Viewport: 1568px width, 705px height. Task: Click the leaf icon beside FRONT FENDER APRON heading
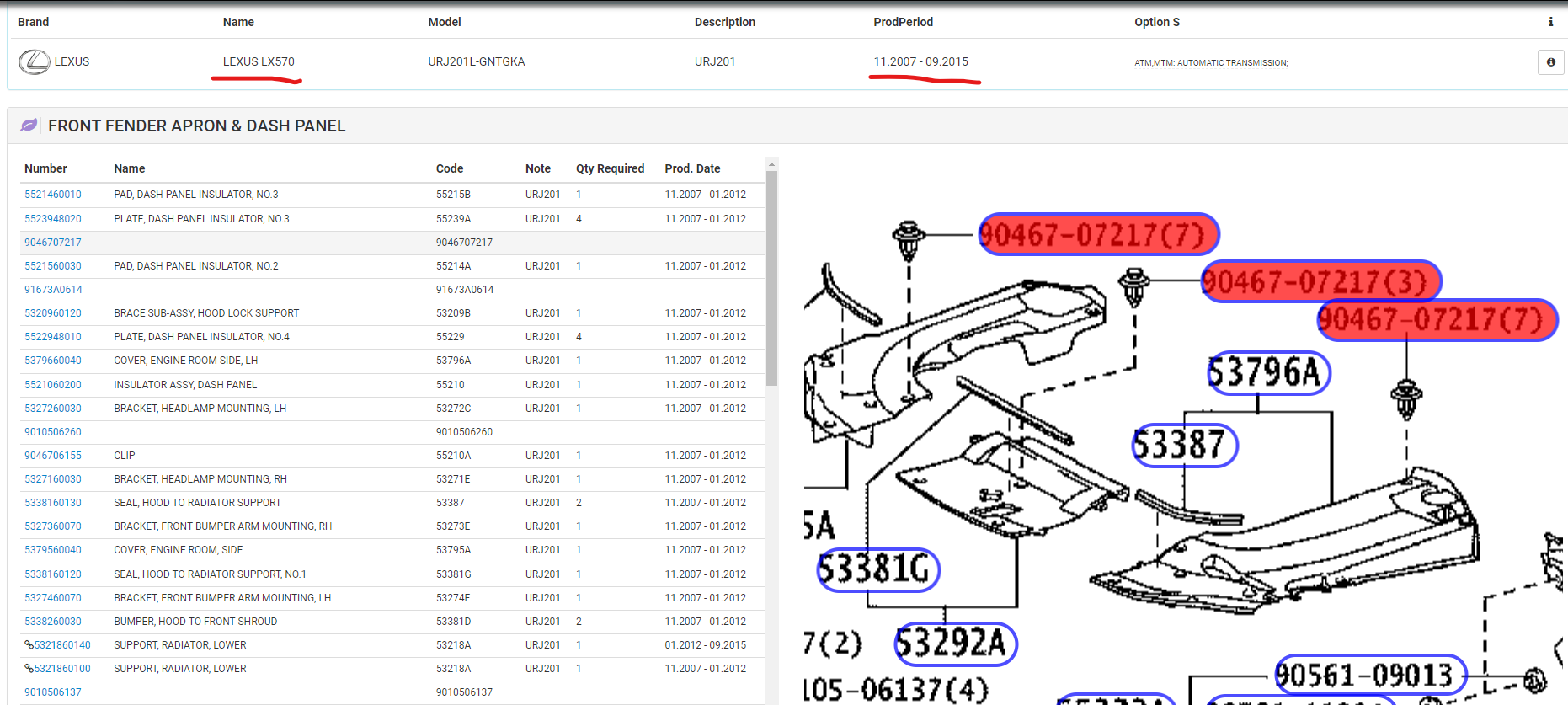(29, 126)
